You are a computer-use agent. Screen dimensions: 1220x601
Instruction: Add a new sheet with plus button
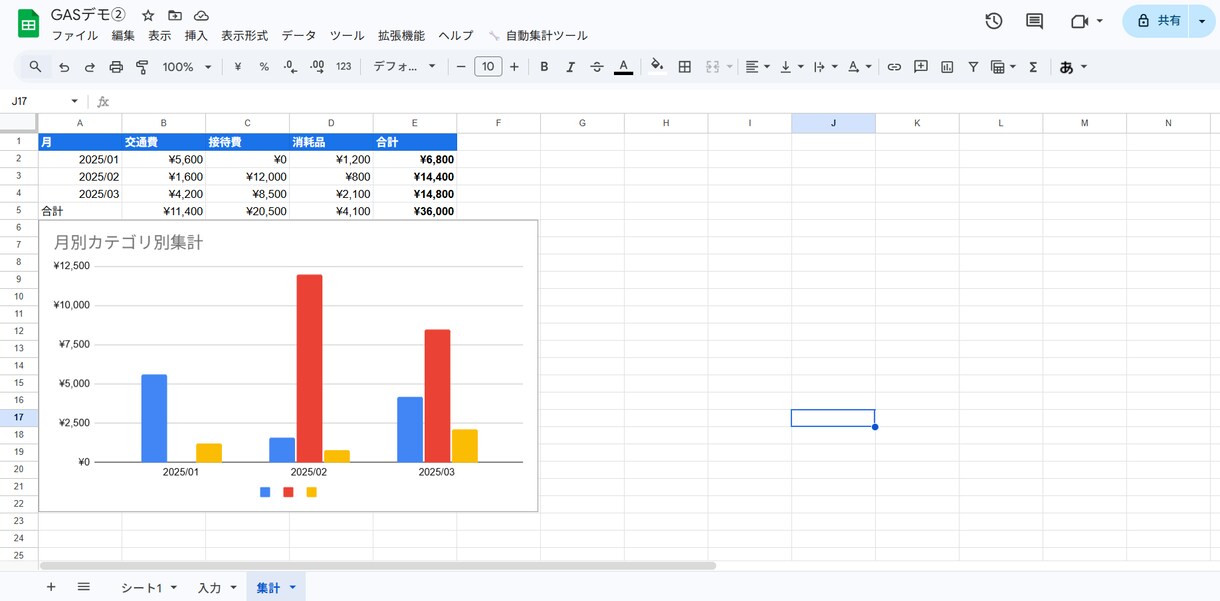(x=51, y=587)
